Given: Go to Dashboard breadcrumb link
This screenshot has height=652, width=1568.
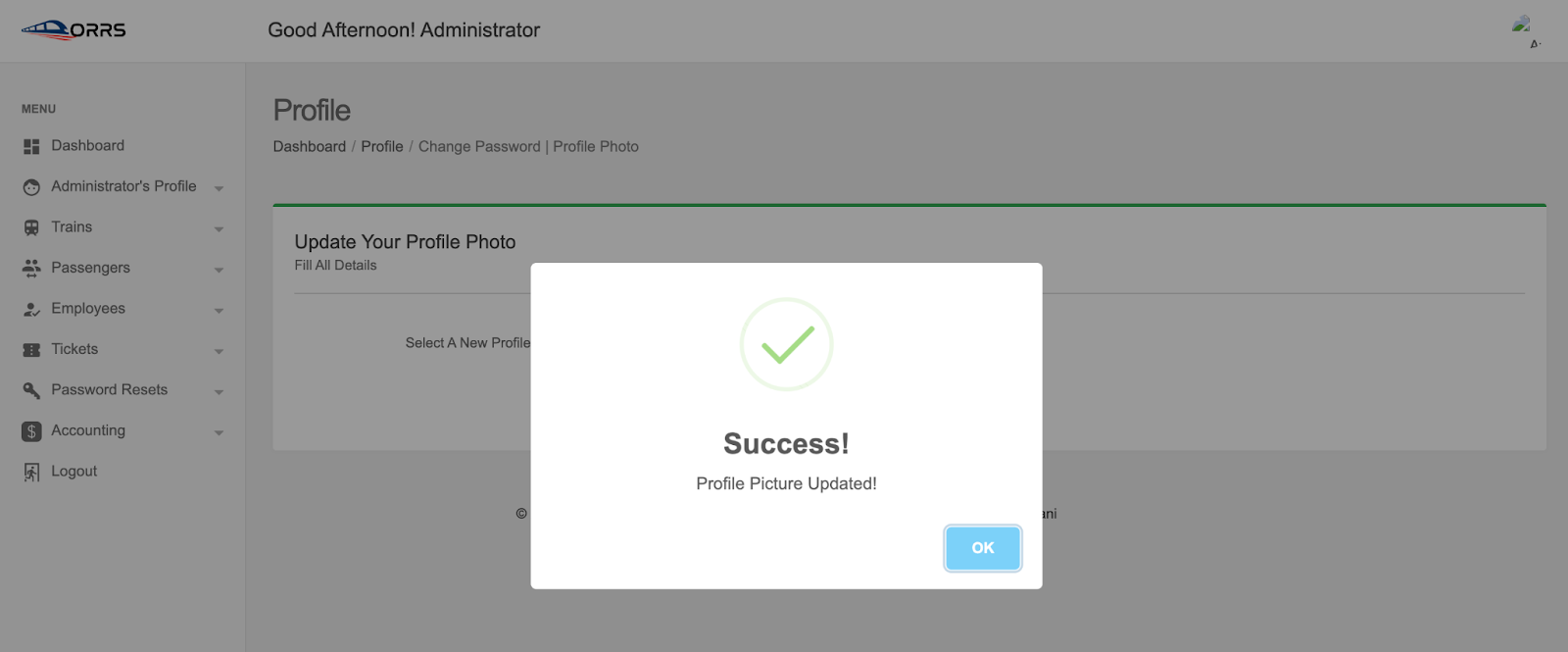Looking at the screenshot, I should click(310, 146).
